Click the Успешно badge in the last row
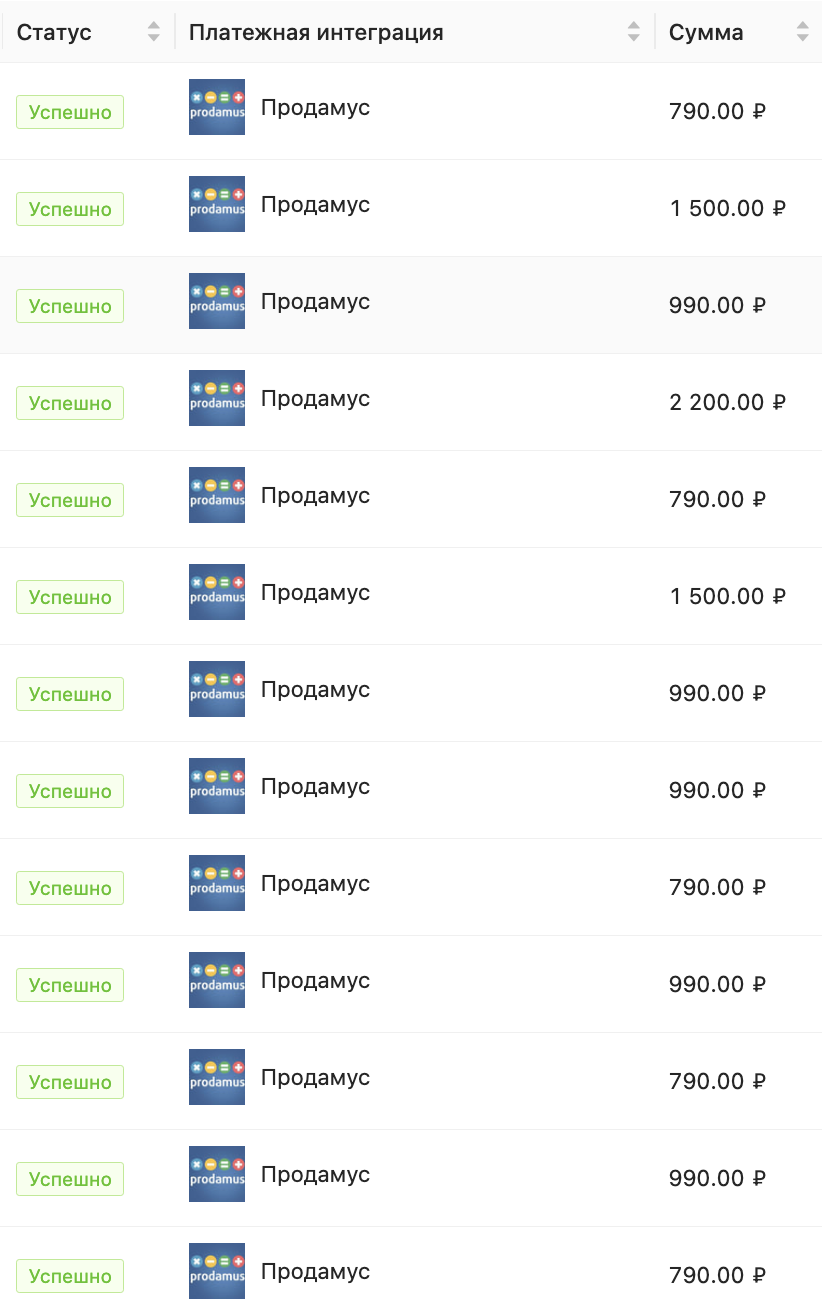822x1300 pixels. (x=70, y=1276)
